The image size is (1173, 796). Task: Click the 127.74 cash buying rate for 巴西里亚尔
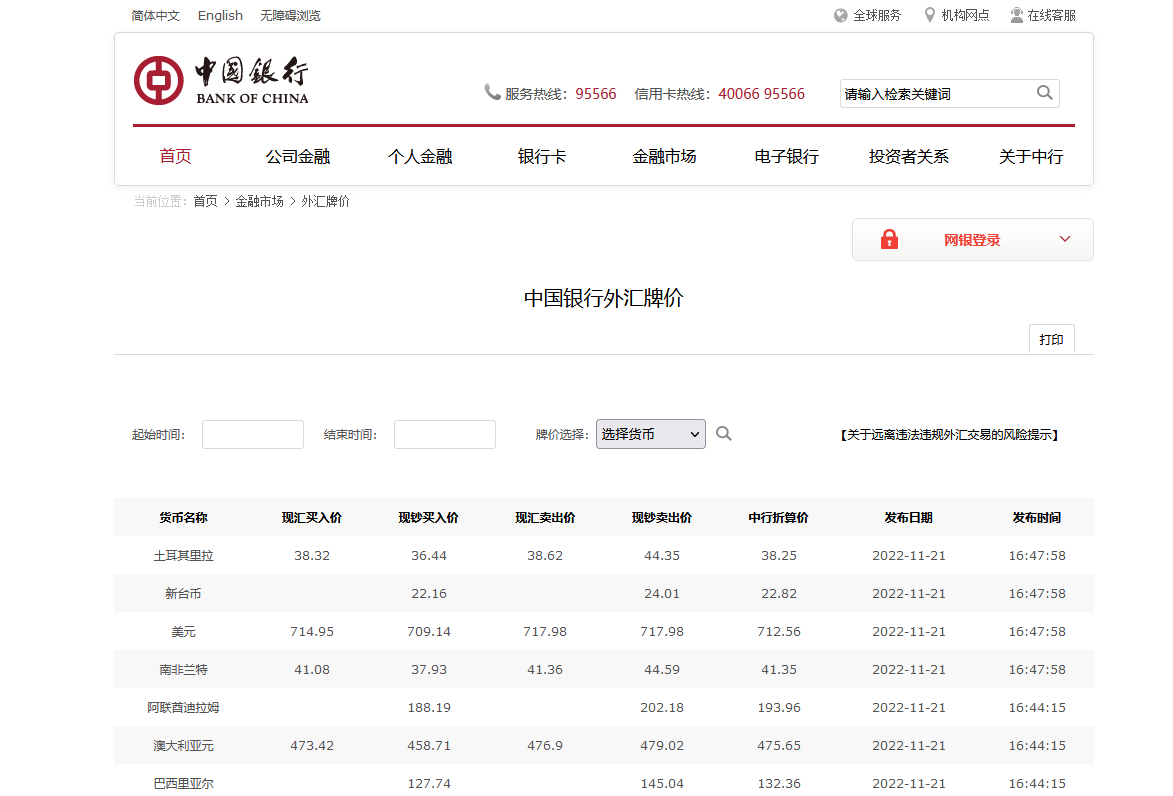click(x=429, y=784)
